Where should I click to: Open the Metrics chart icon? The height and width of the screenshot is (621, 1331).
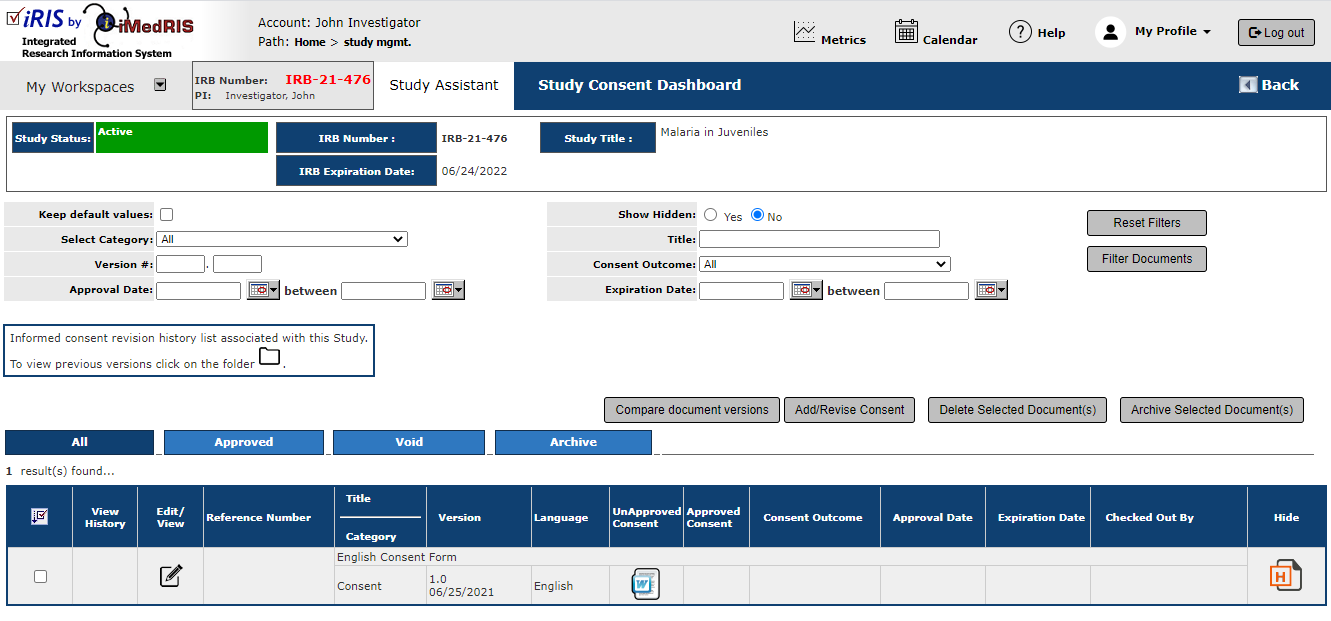pos(804,32)
